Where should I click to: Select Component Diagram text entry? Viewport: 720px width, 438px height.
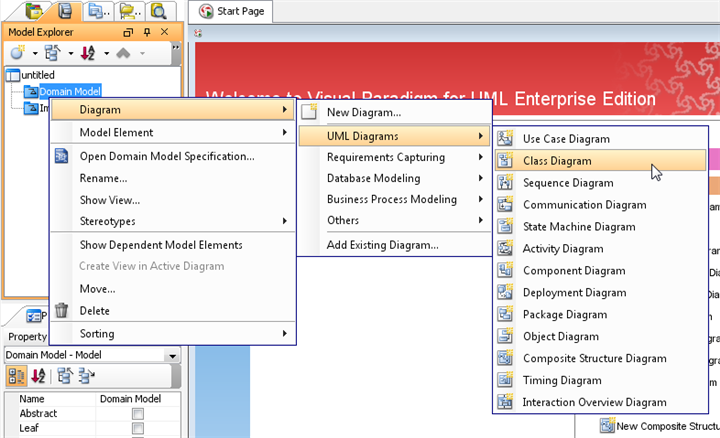coord(574,270)
